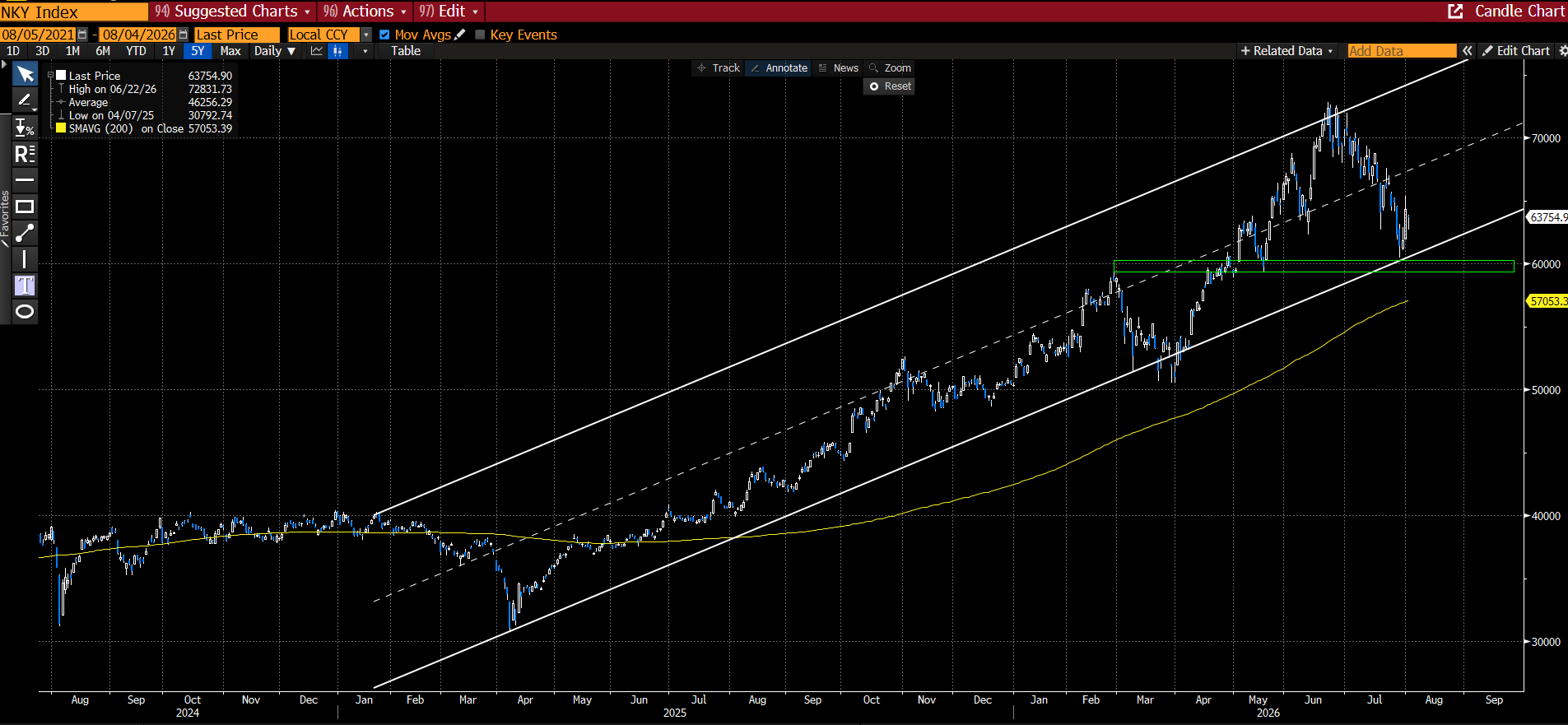The height and width of the screenshot is (725, 1568).
Task: Click the "Low on 04/07/25" legend row
Action: [145, 115]
